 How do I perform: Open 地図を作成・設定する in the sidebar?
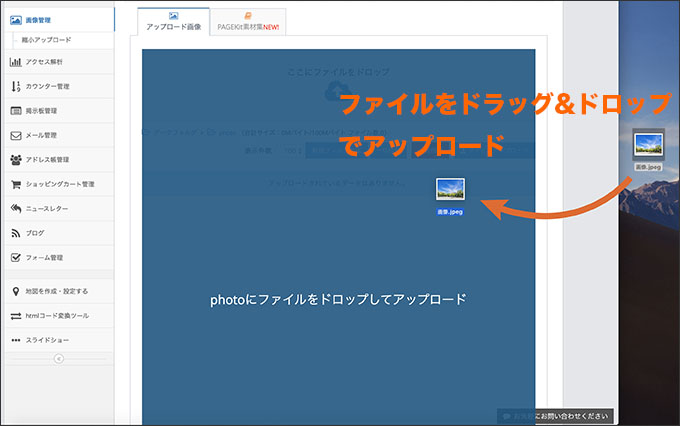(x=57, y=291)
